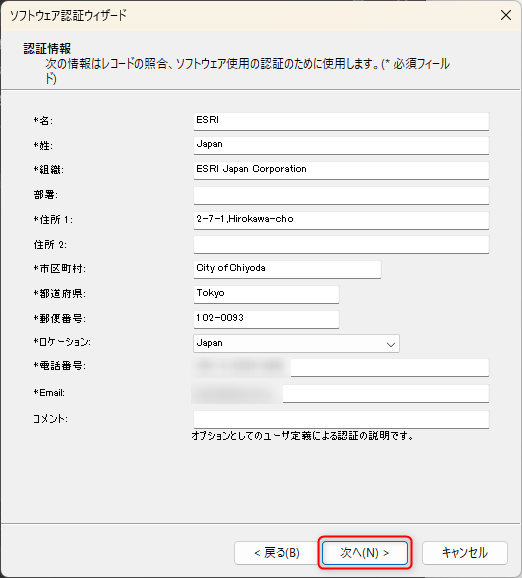Cancel the wizard with the キャンセル button

coord(464,553)
